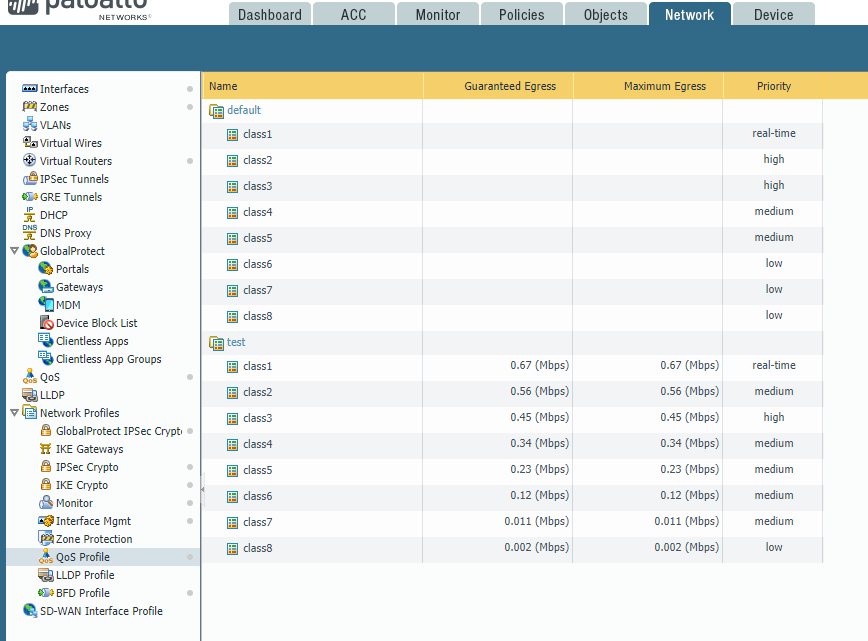This screenshot has width=868, height=641.
Task: Select the IPSec Tunnels lock icon
Action: (x=30, y=179)
